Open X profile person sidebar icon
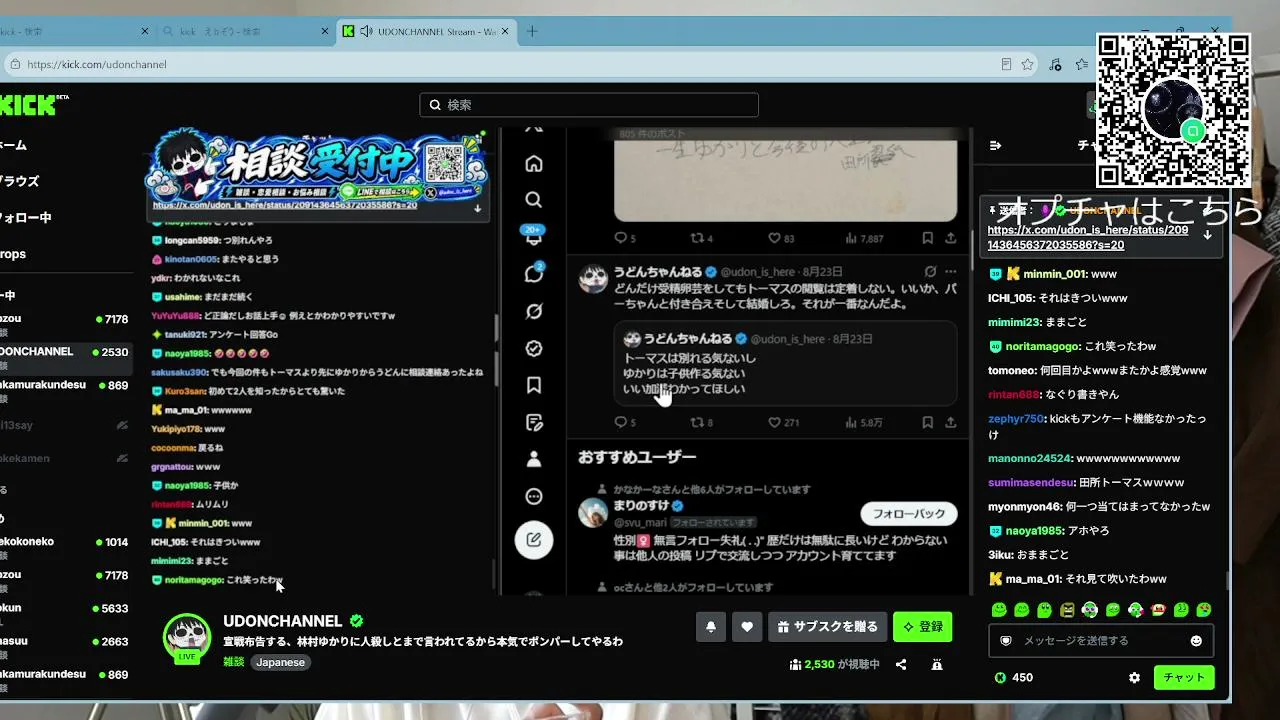Image resolution: width=1280 pixels, height=720 pixels. click(x=534, y=459)
